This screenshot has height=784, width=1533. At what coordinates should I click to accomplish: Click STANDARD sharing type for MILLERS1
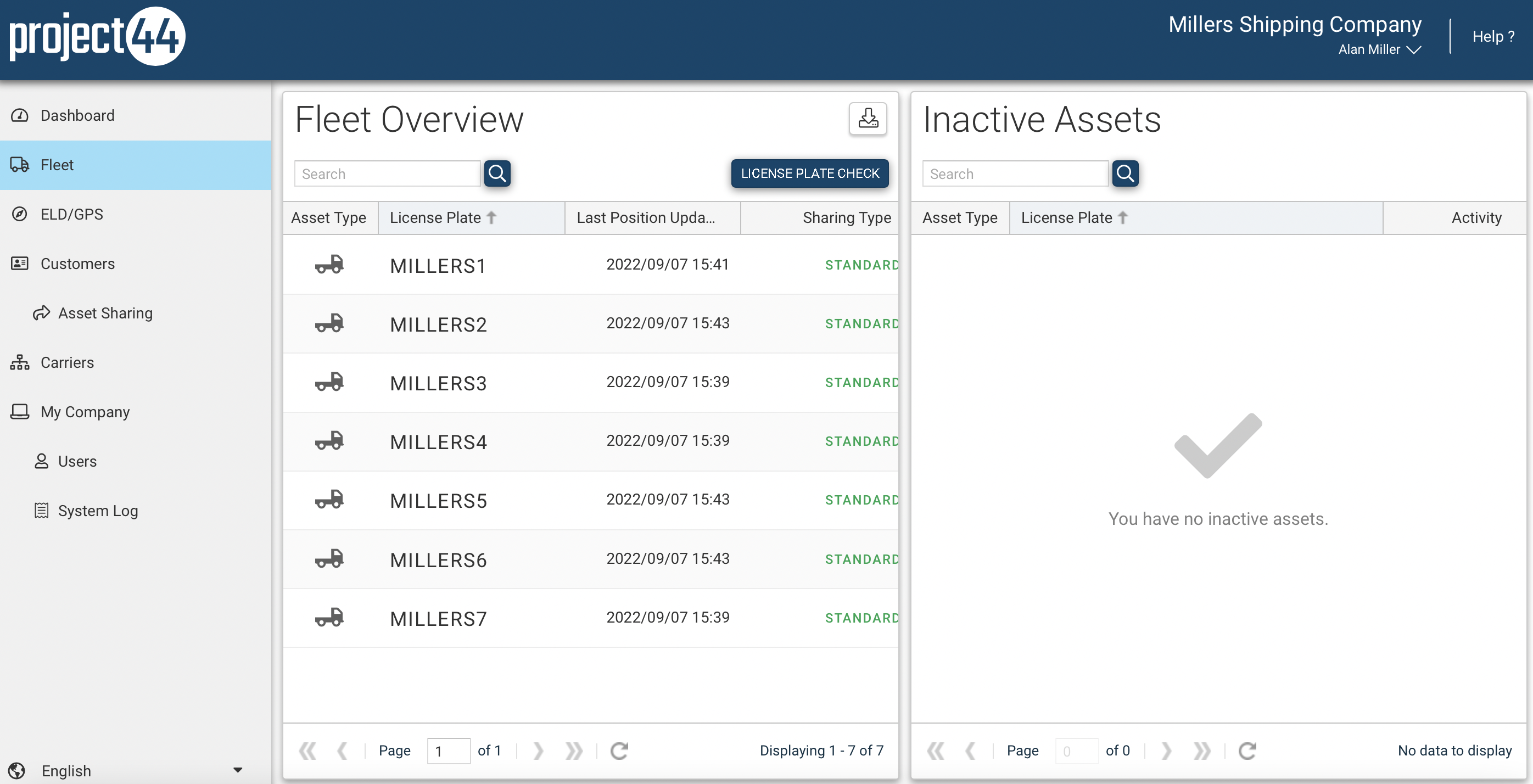click(x=861, y=265)
